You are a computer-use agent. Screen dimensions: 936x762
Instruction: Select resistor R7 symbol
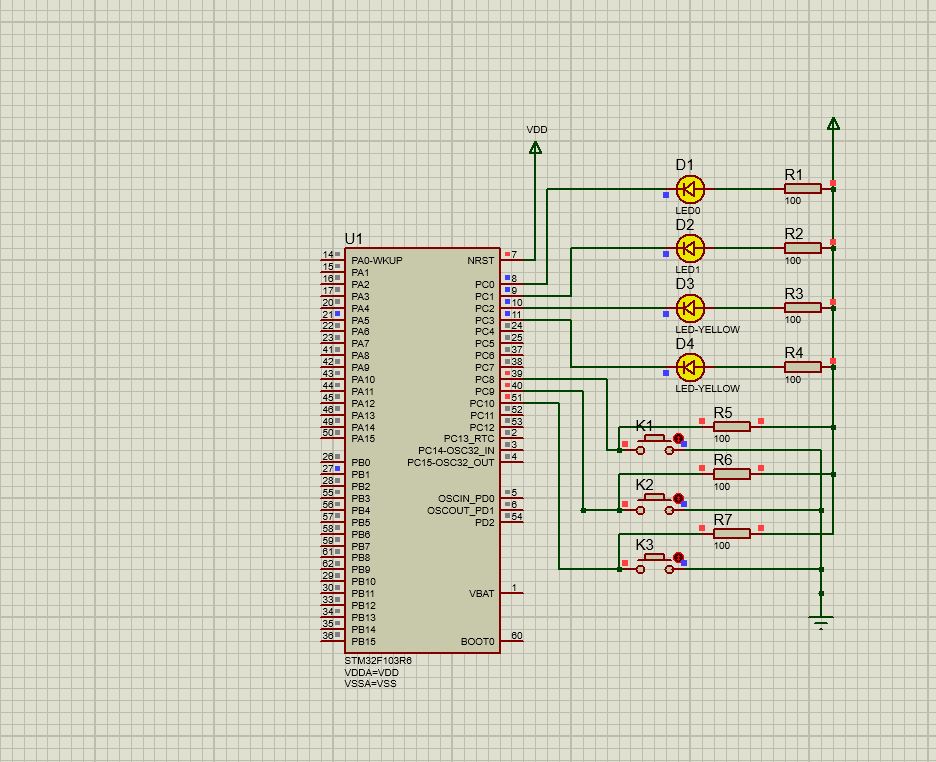click(x=731, y=534)
